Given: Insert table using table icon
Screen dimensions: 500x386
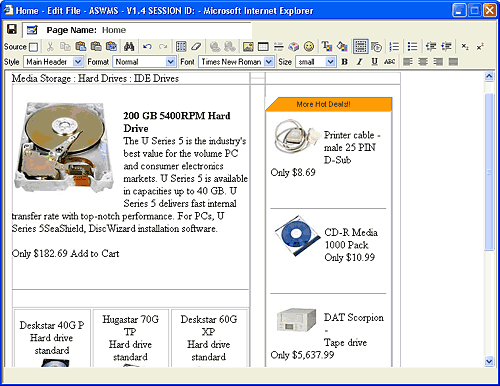Looking at the screenshot, I should coord(263,47).
